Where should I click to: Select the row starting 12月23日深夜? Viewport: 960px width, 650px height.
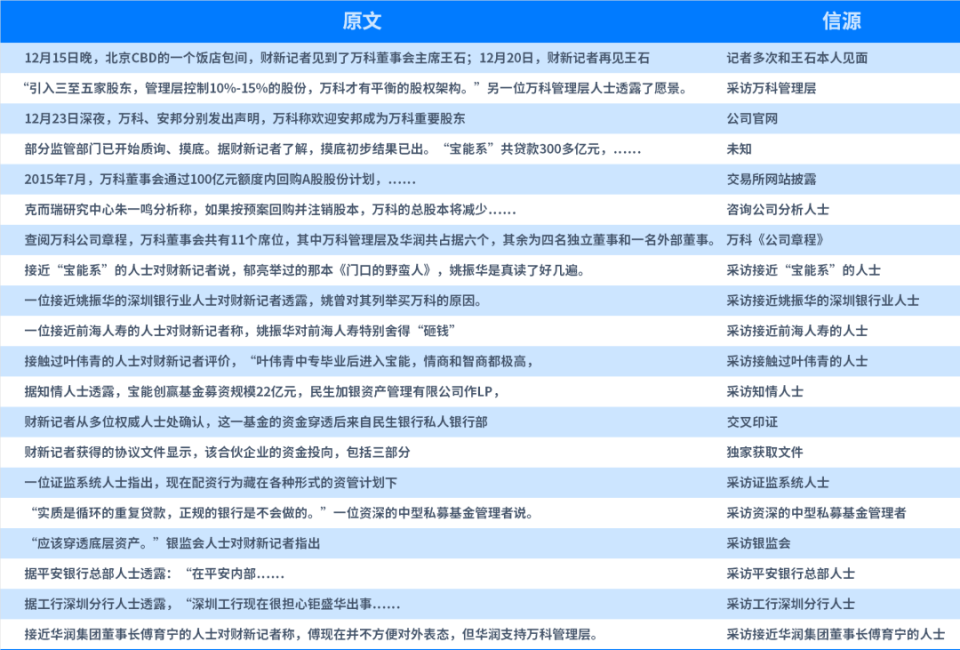[480, 119]
